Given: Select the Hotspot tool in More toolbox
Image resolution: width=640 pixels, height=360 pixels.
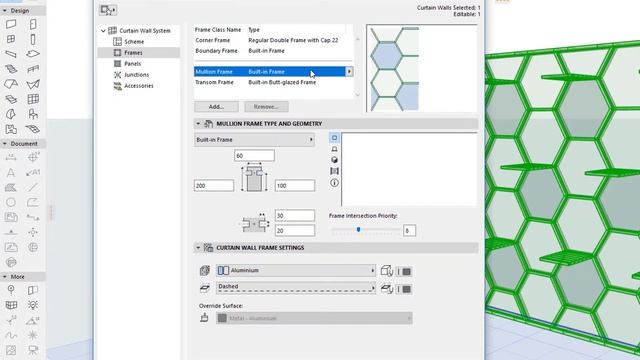Looking at the screenshot, I should pyautogui.click(x=33, y=335).
